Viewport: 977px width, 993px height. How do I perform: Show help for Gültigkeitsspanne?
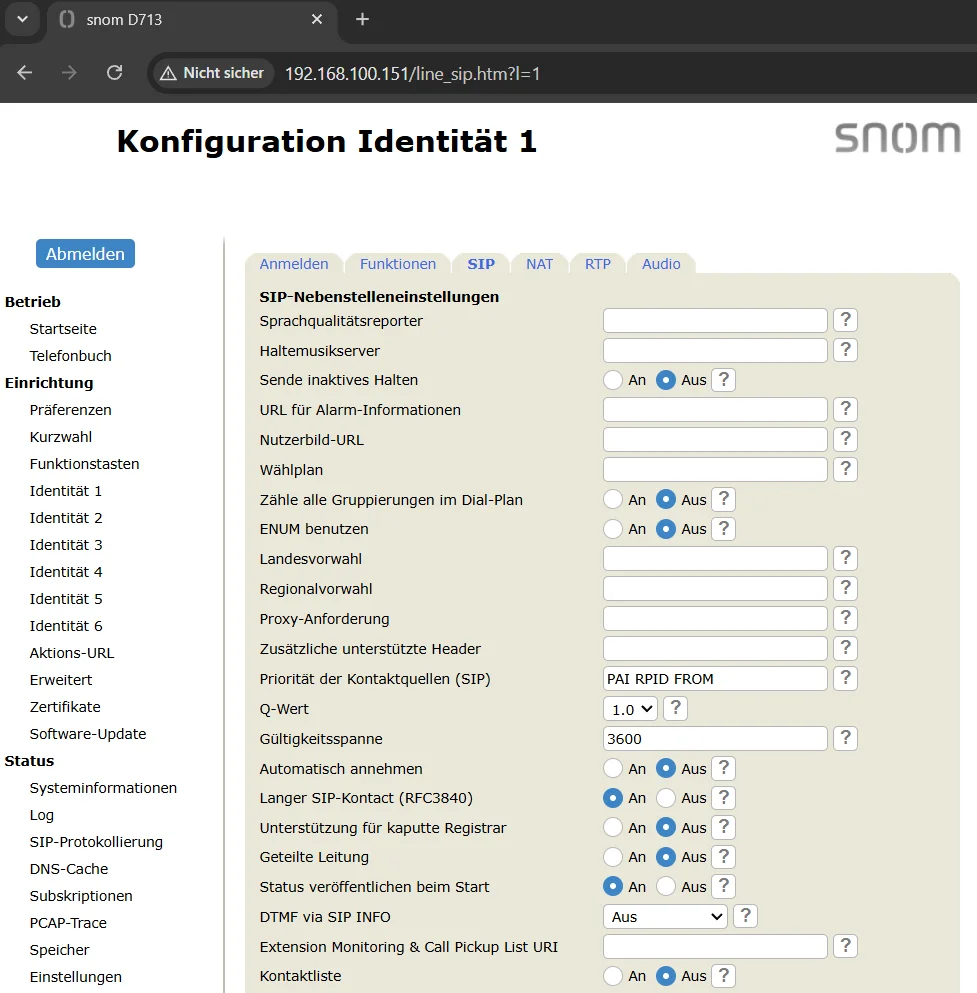coord(845,738)
